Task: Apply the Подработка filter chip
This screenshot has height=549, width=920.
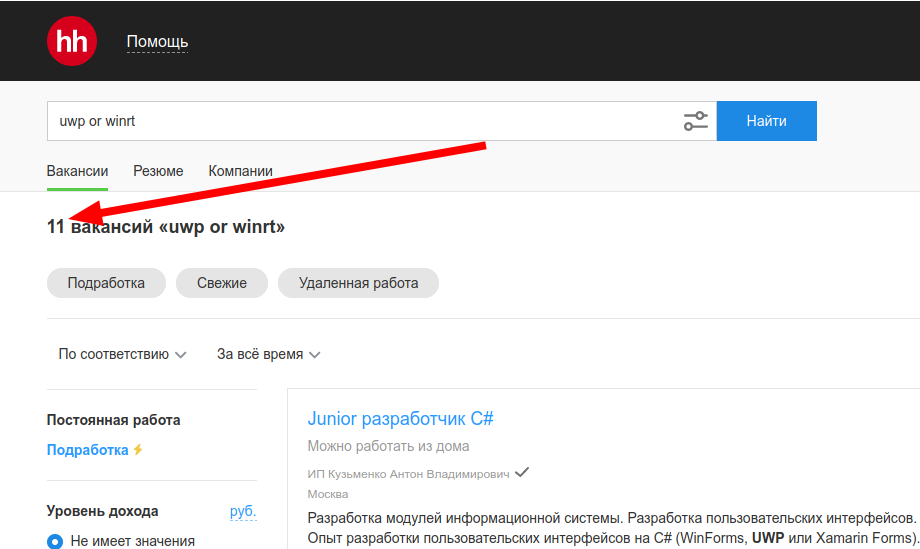Action: coord(106,283)
